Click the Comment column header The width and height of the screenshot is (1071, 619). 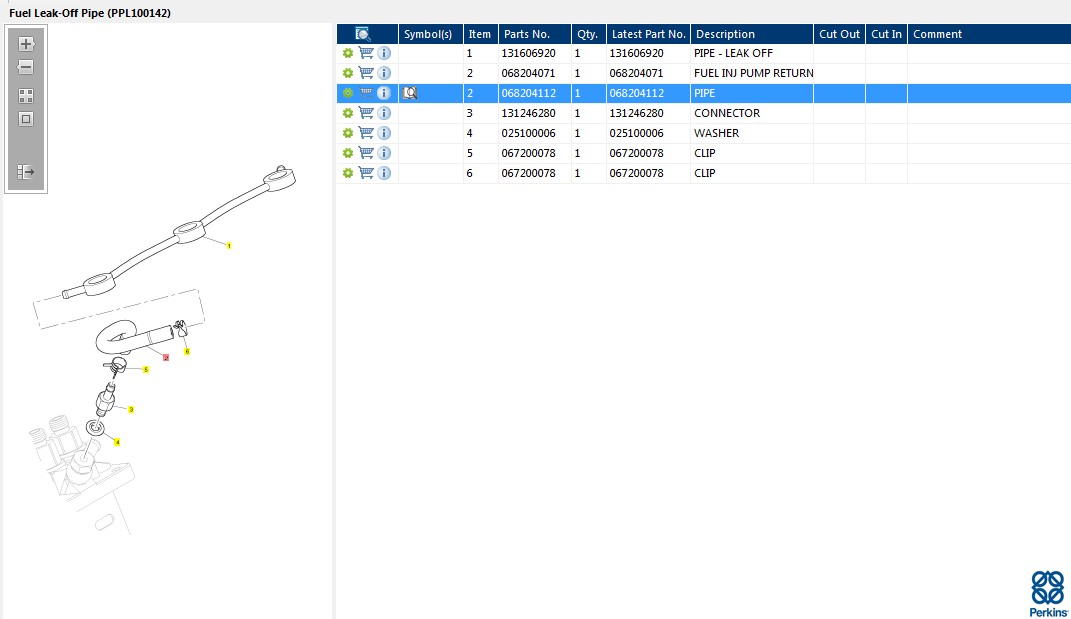pos(989,34)
